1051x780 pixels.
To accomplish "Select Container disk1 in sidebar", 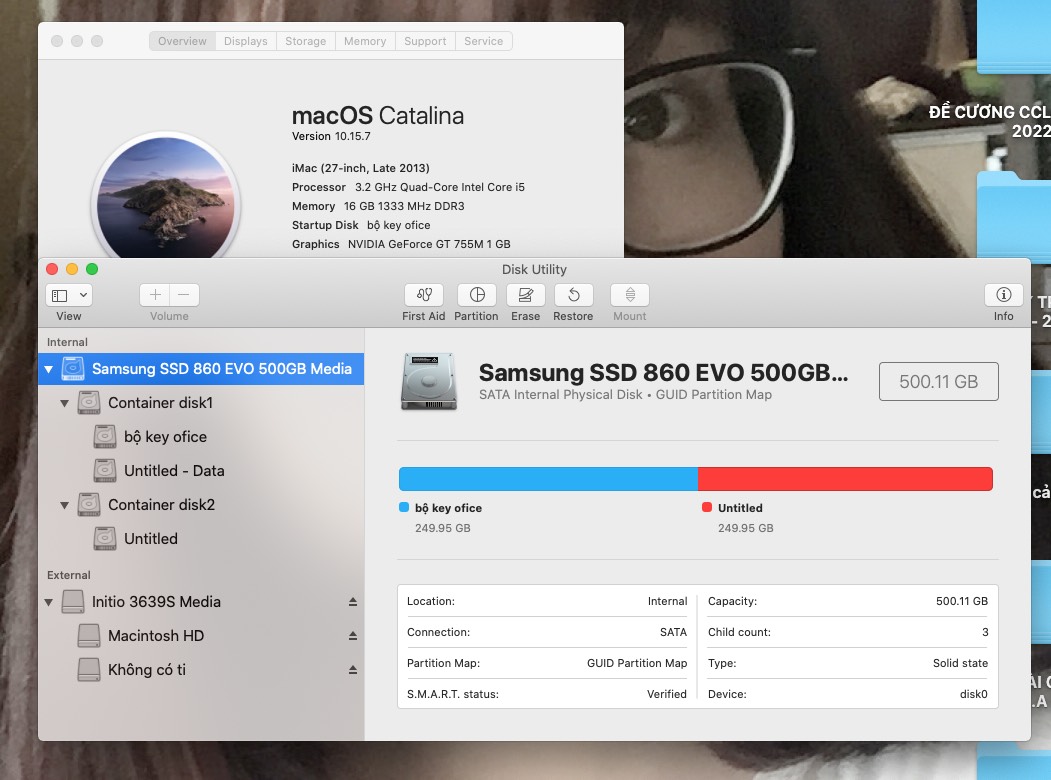I will [201, 403].
